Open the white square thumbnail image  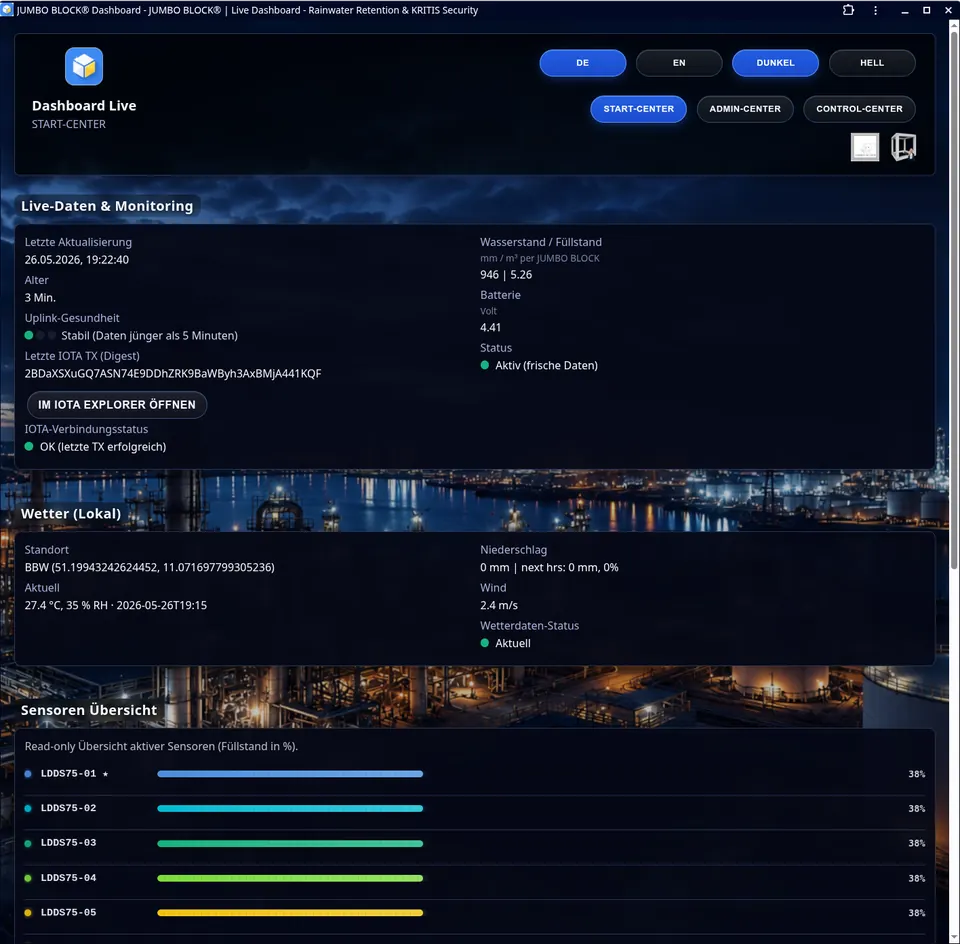[864, 147]
